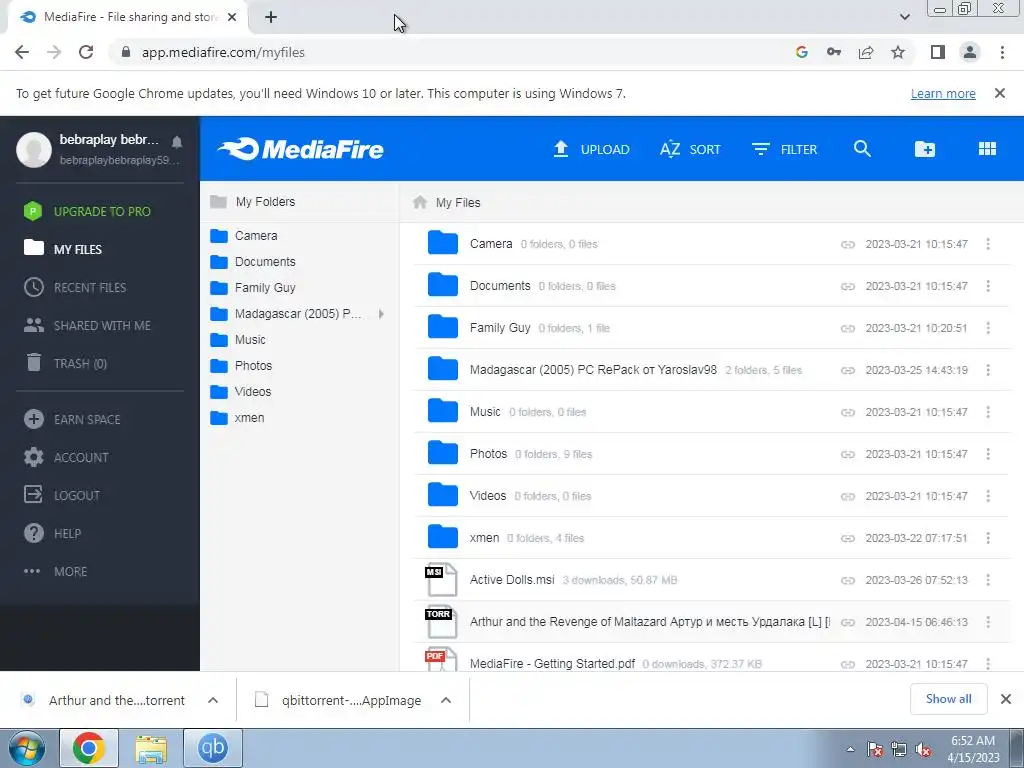This screenshot has width=1024, height=768.
Task: Open three-dot menu for xmen folder
Action: pos(988,538)
